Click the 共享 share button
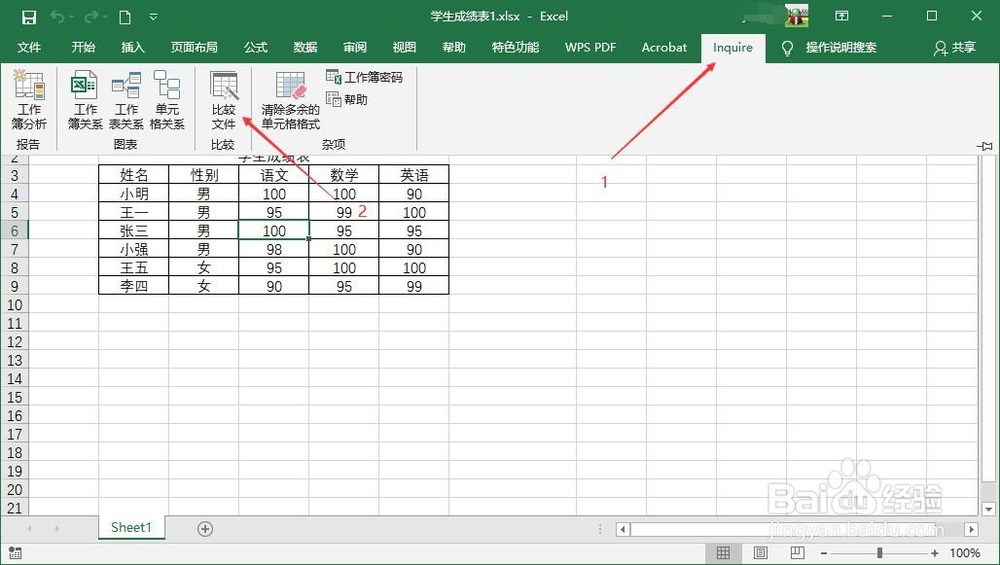Image resolution: width=1000 pixels, height=565 pixels. click(x=955, y=48)
